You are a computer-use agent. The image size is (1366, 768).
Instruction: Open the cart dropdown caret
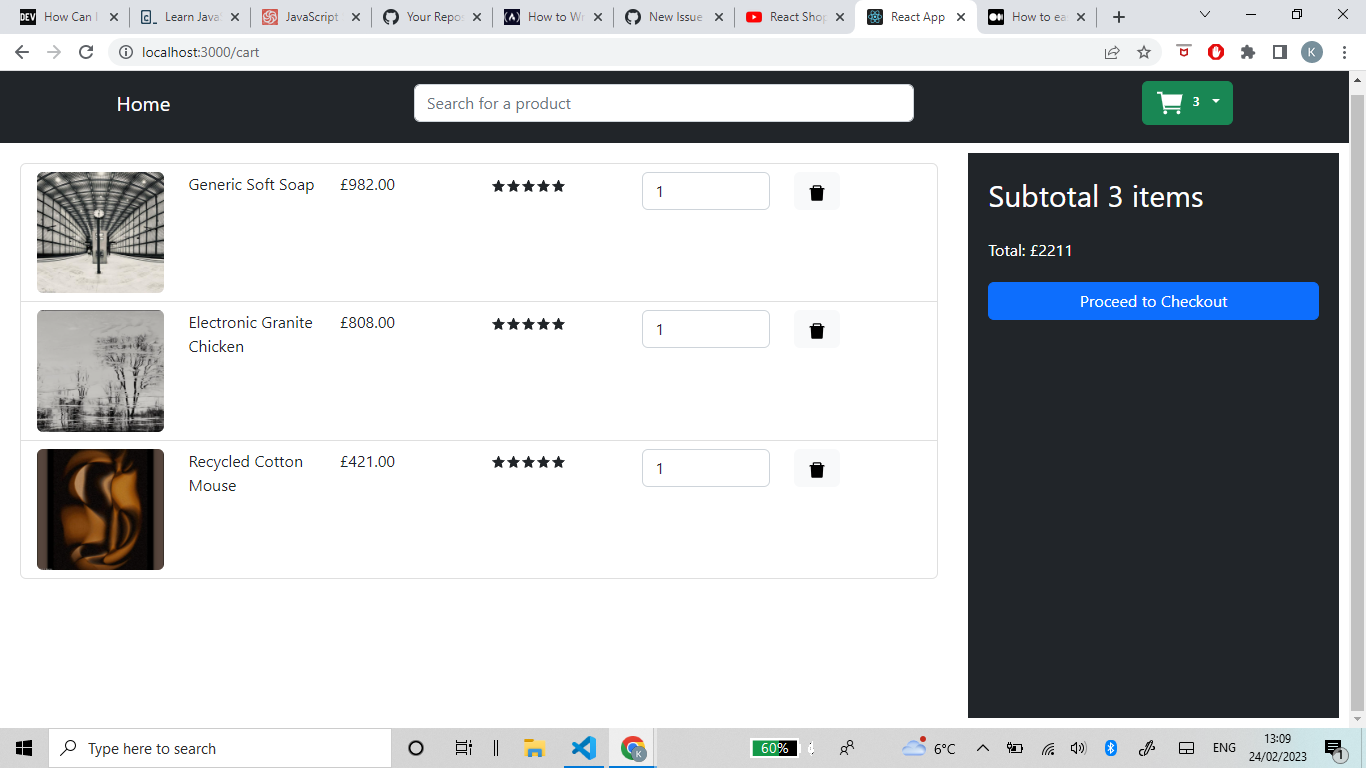tap(1215, 102)
